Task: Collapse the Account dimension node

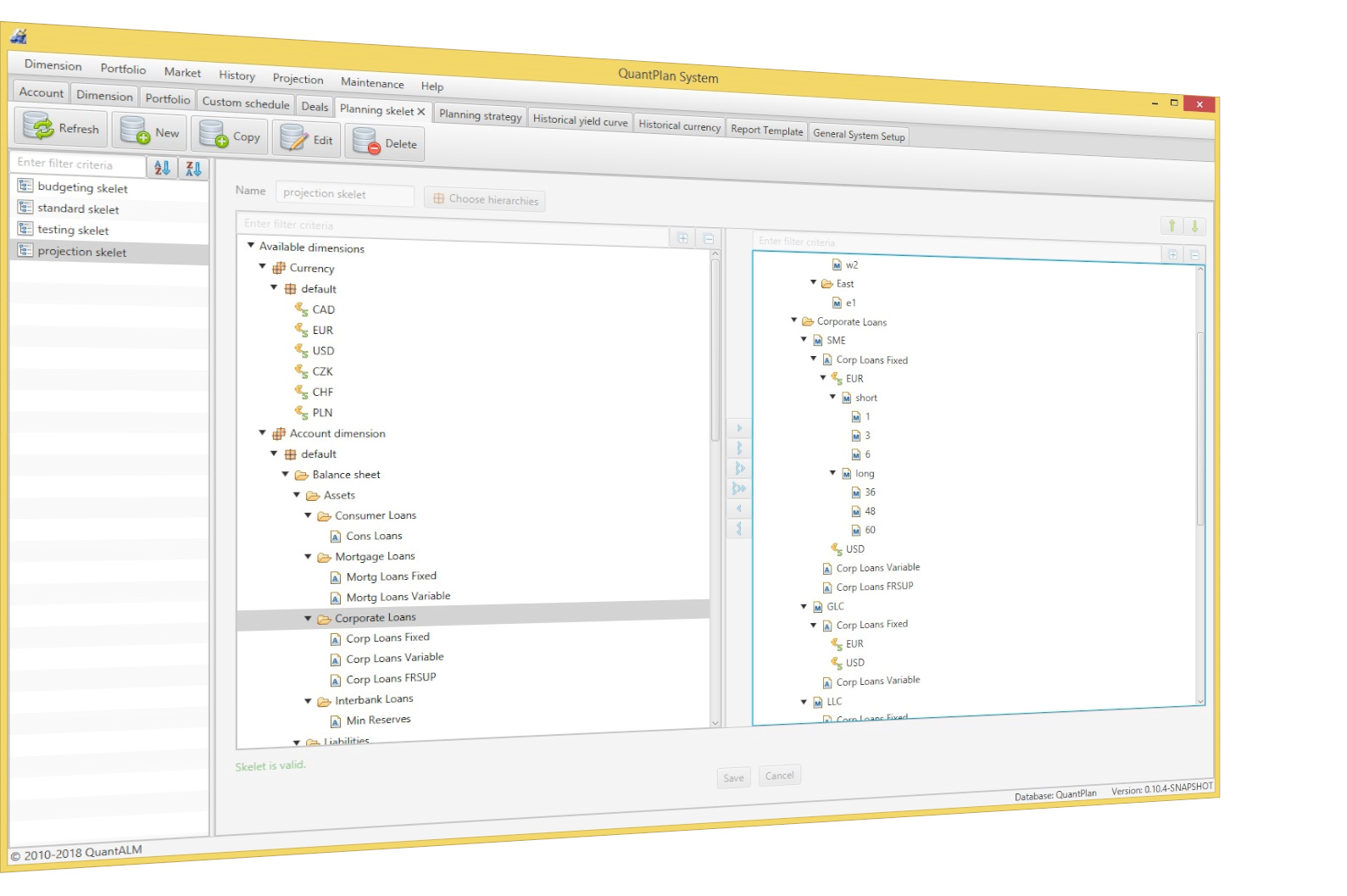Action: 262,432
